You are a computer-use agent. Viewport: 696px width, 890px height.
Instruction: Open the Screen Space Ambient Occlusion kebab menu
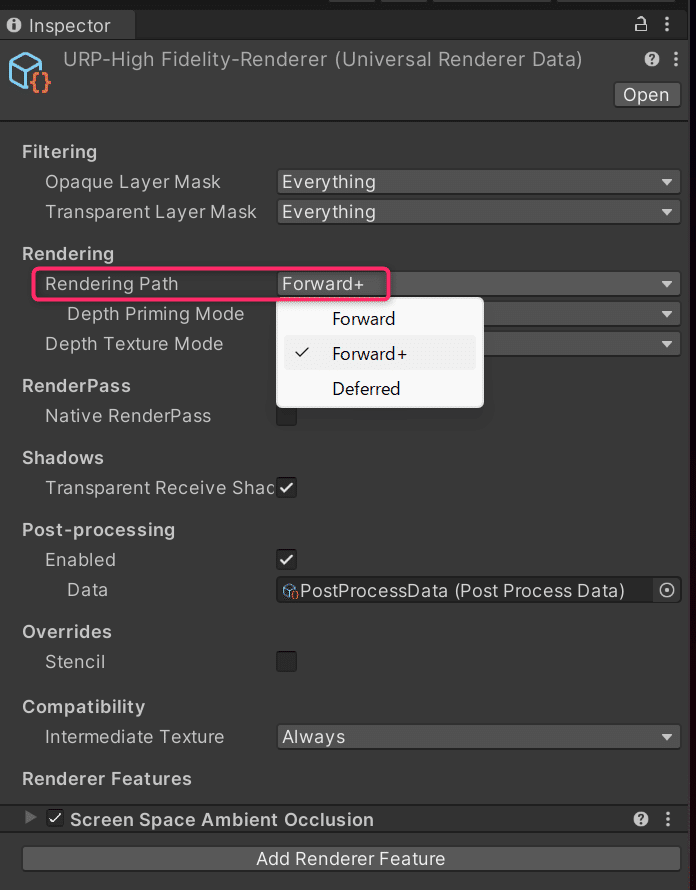click(668, 819)
